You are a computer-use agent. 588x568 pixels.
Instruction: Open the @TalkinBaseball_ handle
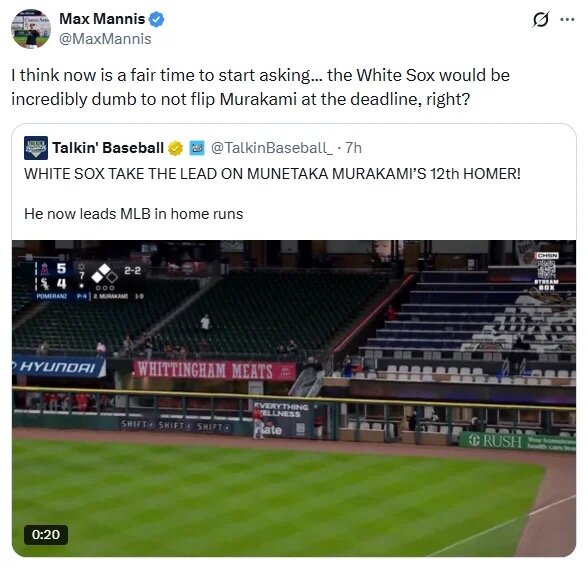click(x=272, y=148)
